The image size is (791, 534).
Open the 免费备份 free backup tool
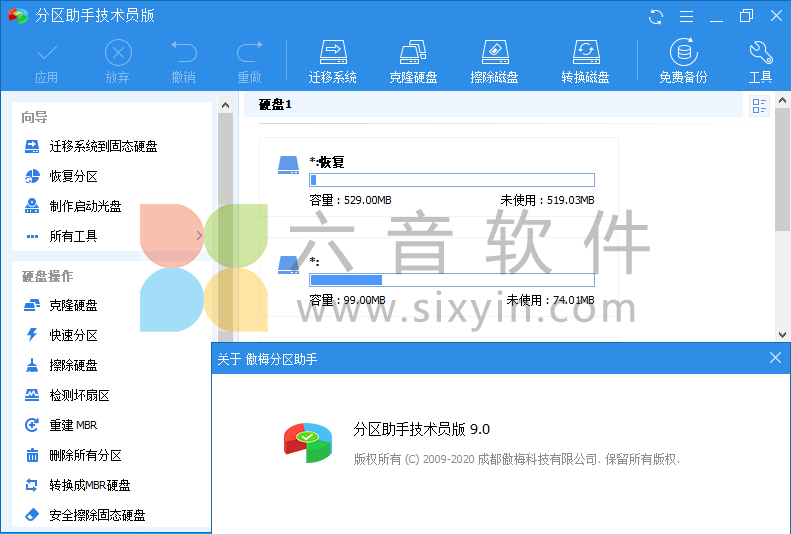[x=684, y=62]
